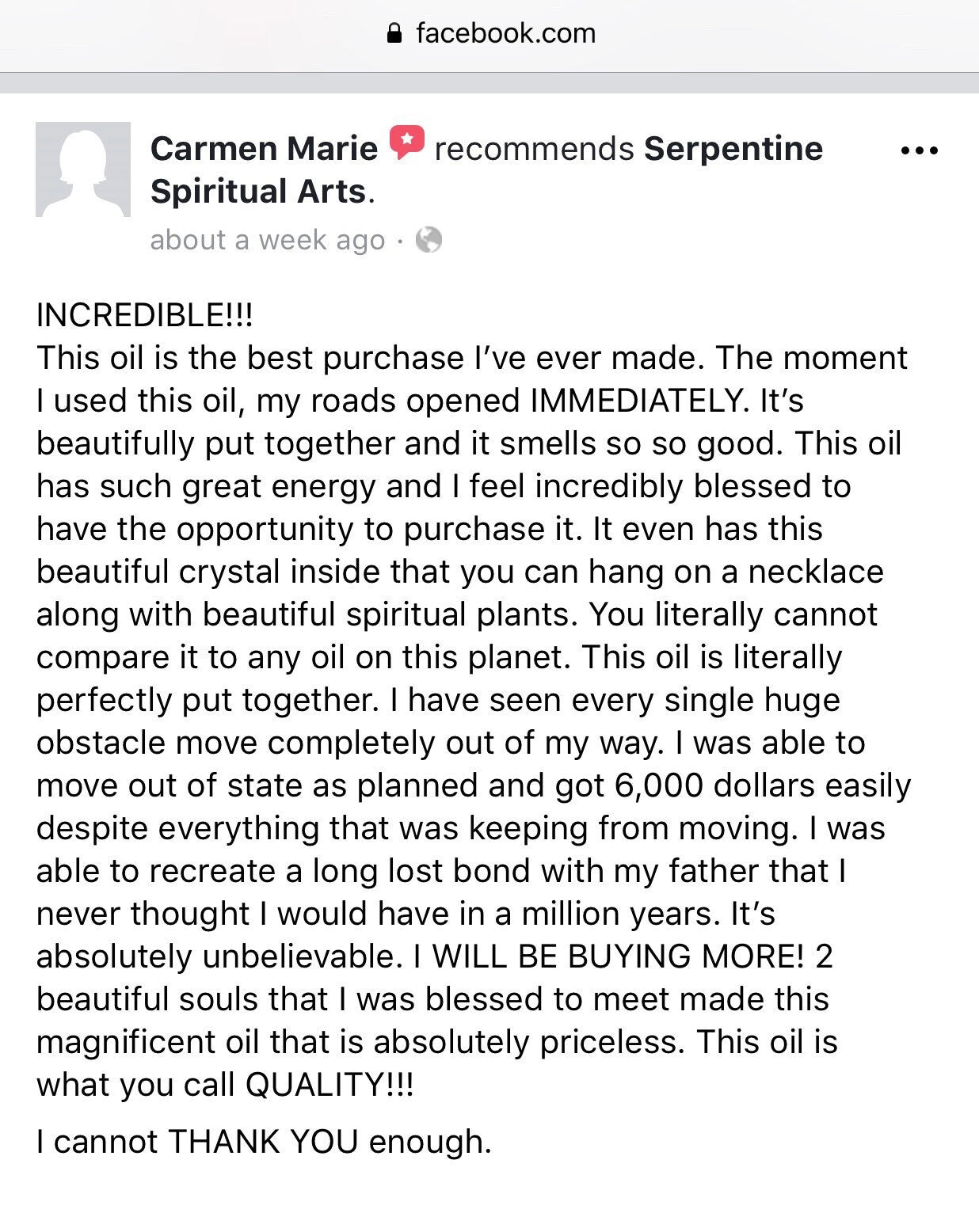The height and width of the screenshot is (1232, 979).
Task: Click the red star recommendation badge
Action: click(406, 143)
